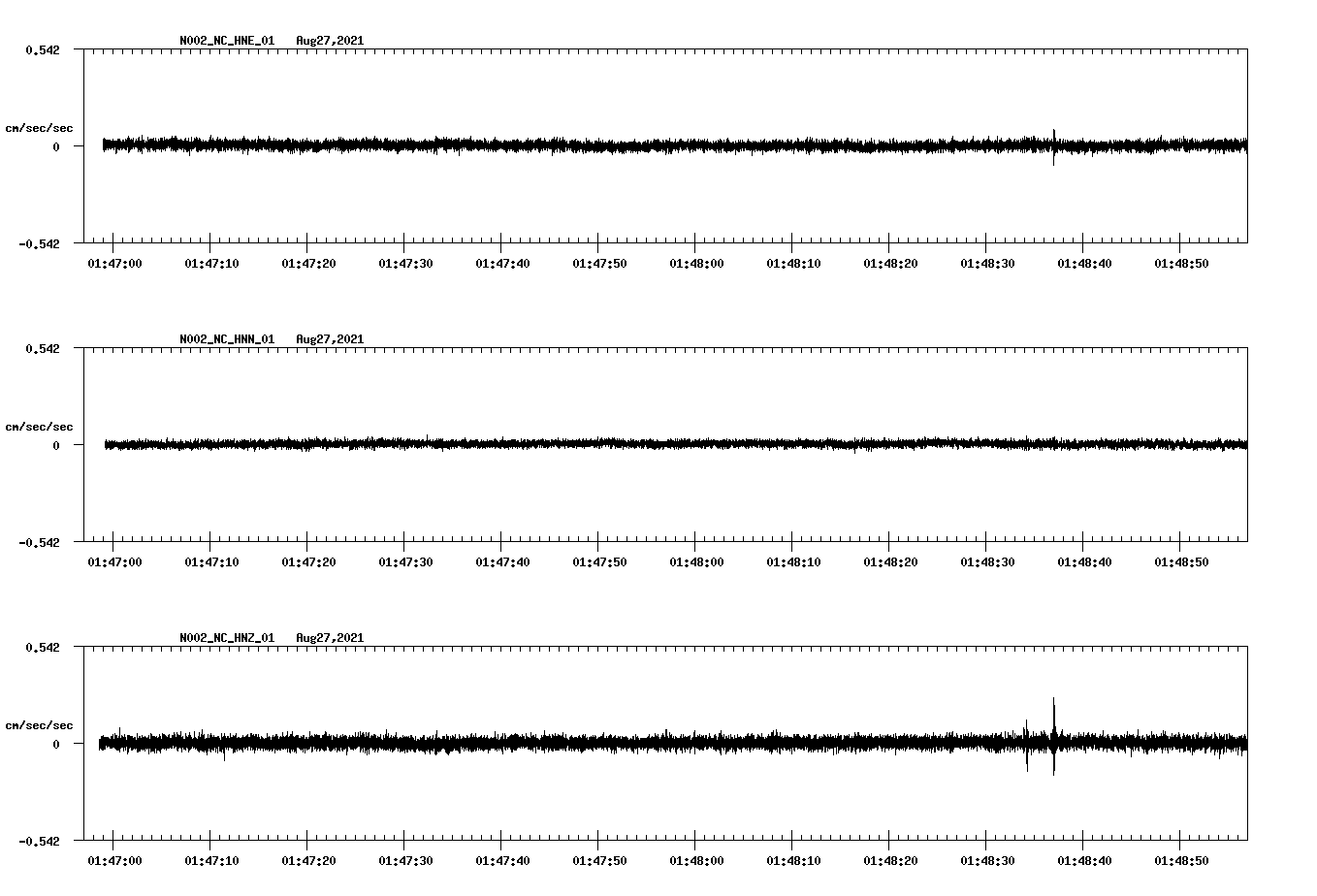Click the zero label on HNZ amplitude axis
This screenshot has height=896, width=1317.
pyautogui.click(x=56, y=744)
